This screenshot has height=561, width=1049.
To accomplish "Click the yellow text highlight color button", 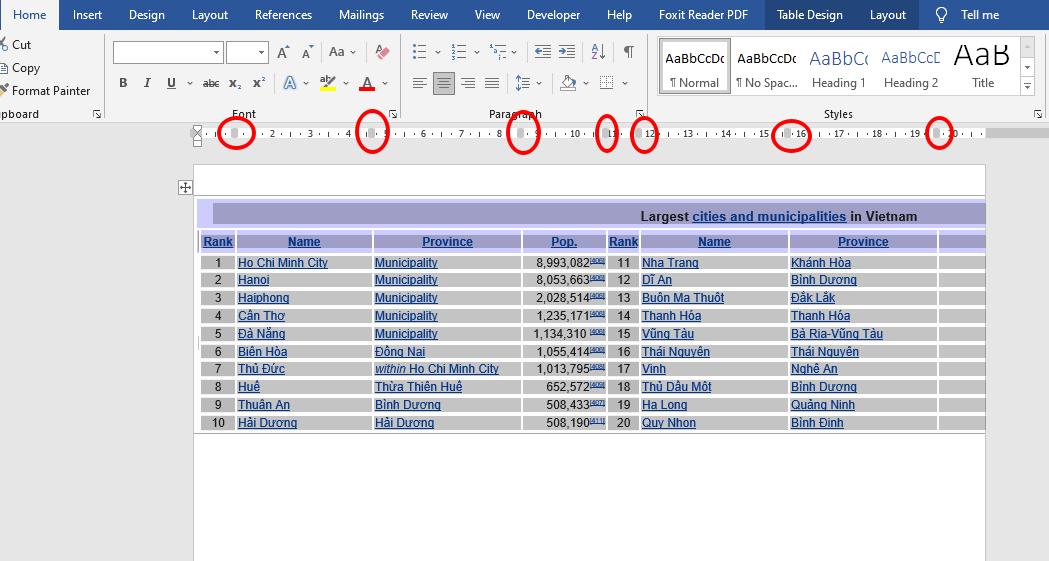I will coord(327,84).
